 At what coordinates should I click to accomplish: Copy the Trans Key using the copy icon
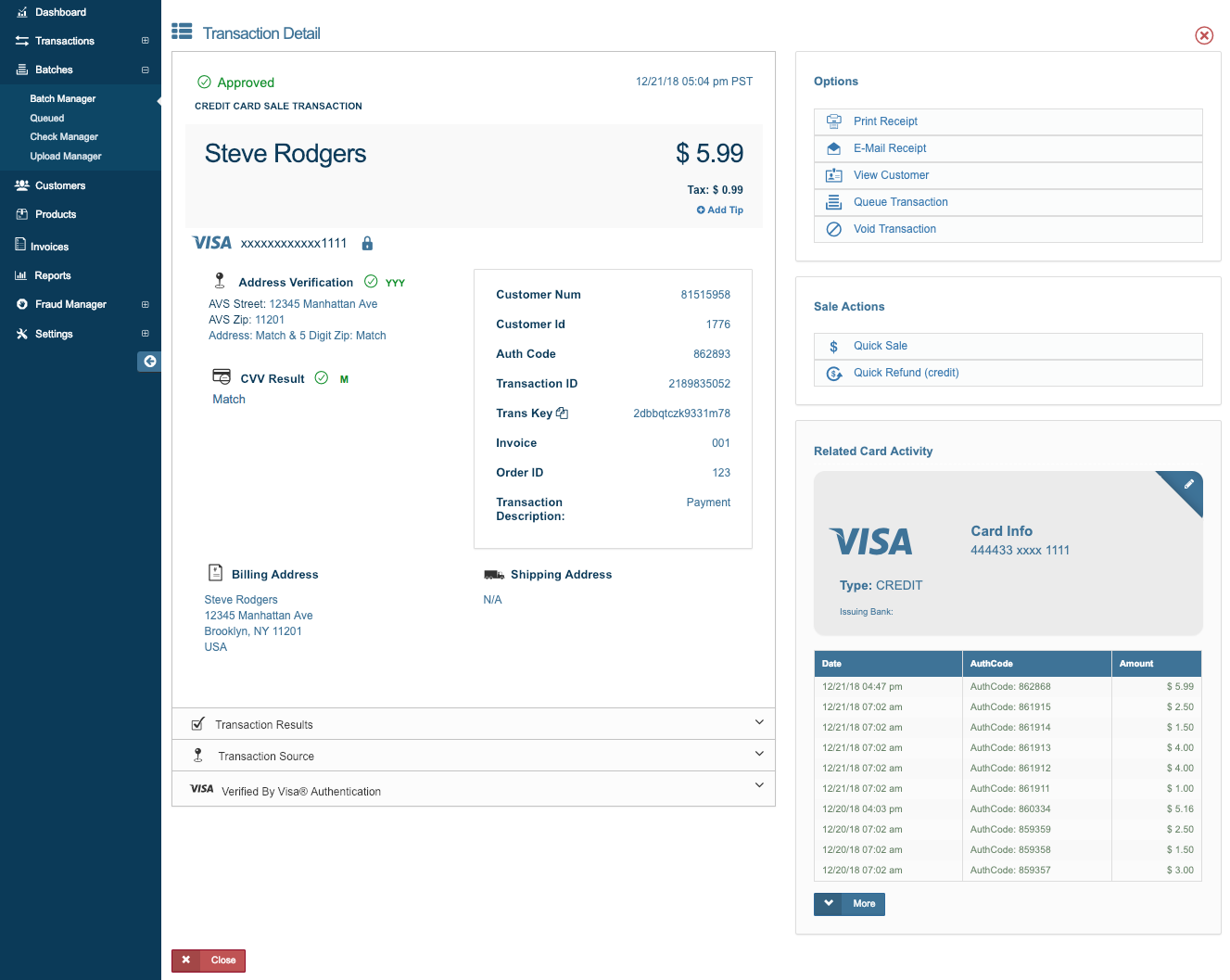pos(564,412)
